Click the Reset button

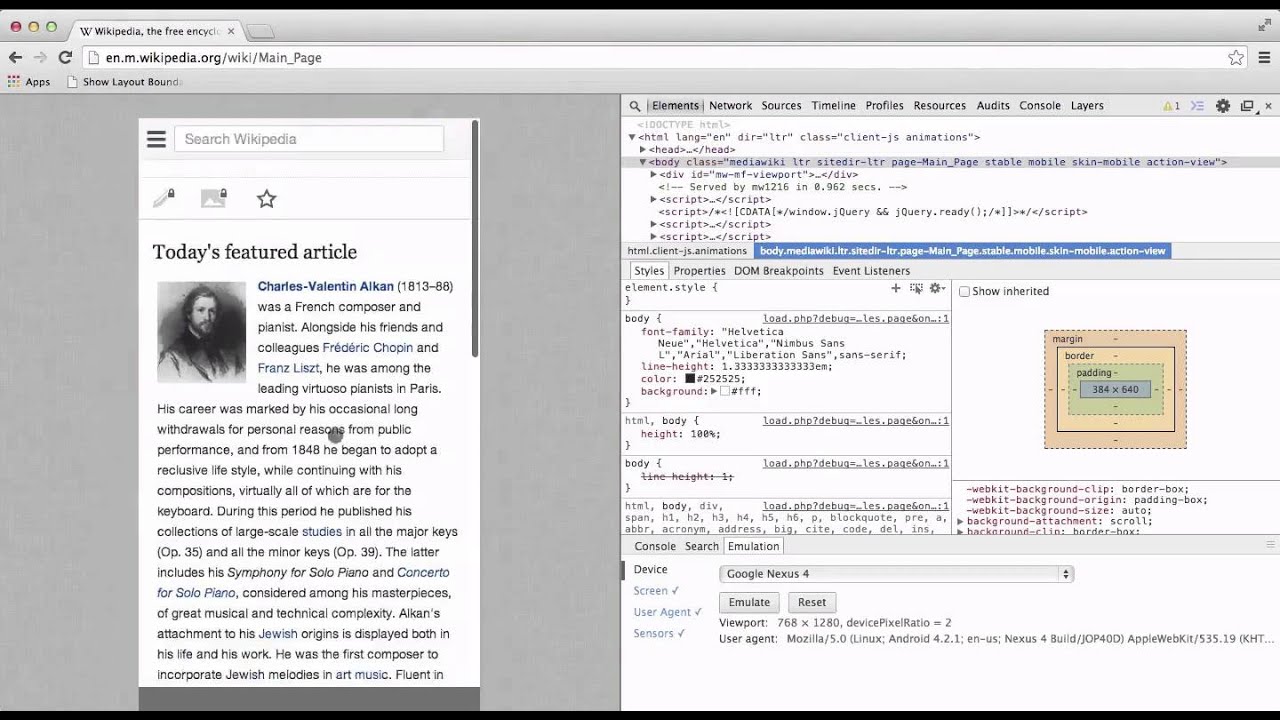(x=812, y=602)
